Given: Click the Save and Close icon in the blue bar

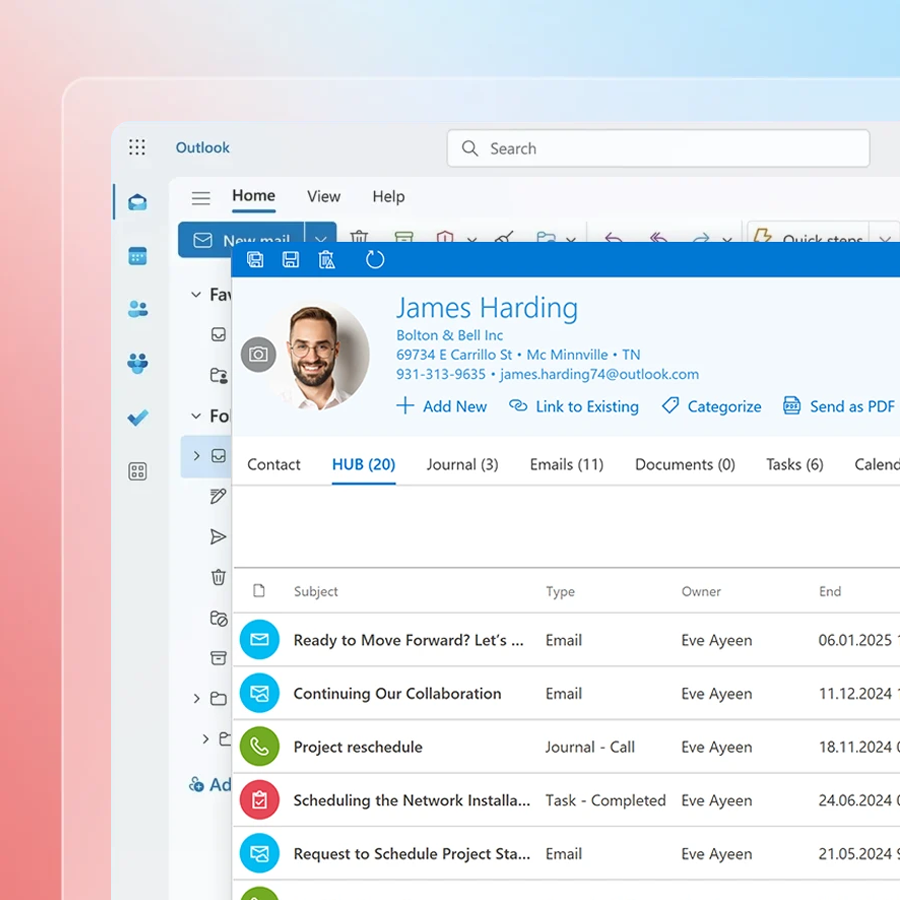Looking at the screenshot, I should (255, 260).
